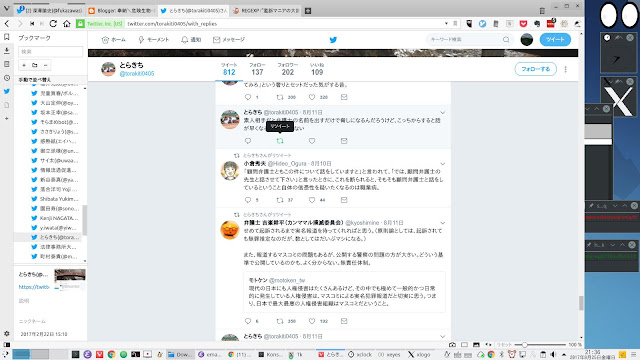
Task: Expand options chevron on 小倉秀夫 tweet
Action: [442, 164]
